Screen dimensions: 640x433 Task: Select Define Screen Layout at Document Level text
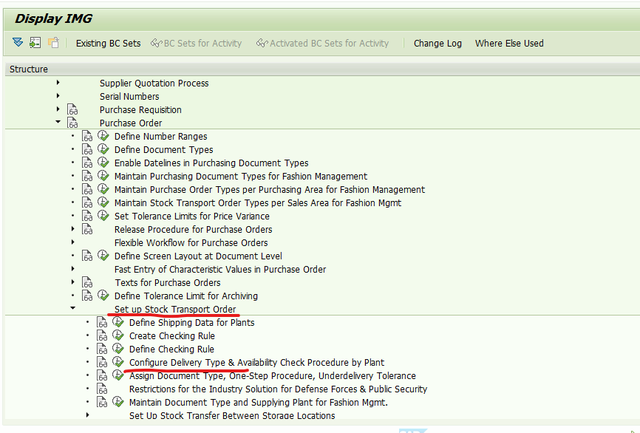click(x=198, y=256)
